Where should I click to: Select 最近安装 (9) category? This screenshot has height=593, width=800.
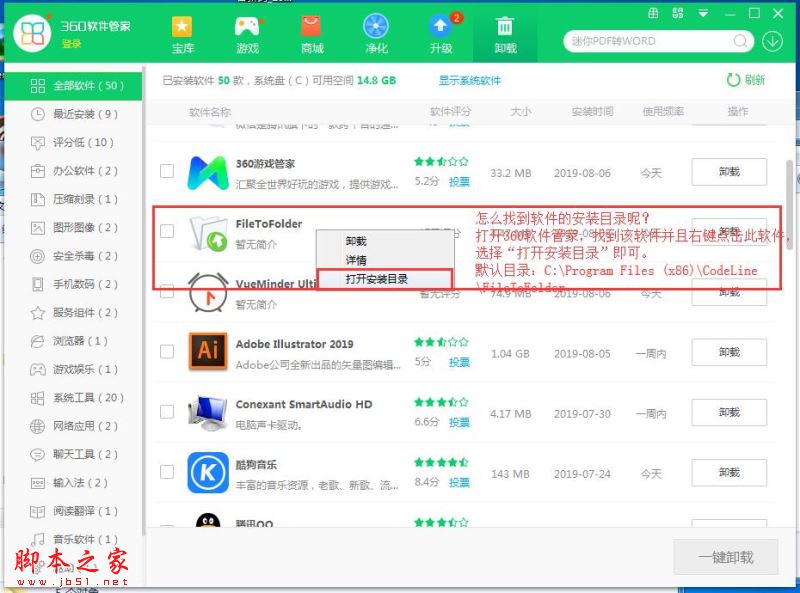point(73,114)
